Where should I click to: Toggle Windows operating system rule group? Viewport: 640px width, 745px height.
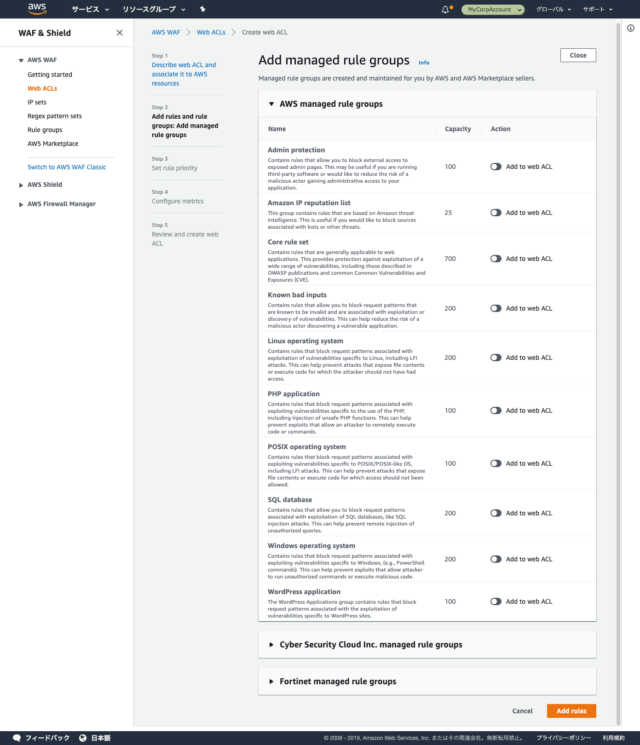[496, 559]
